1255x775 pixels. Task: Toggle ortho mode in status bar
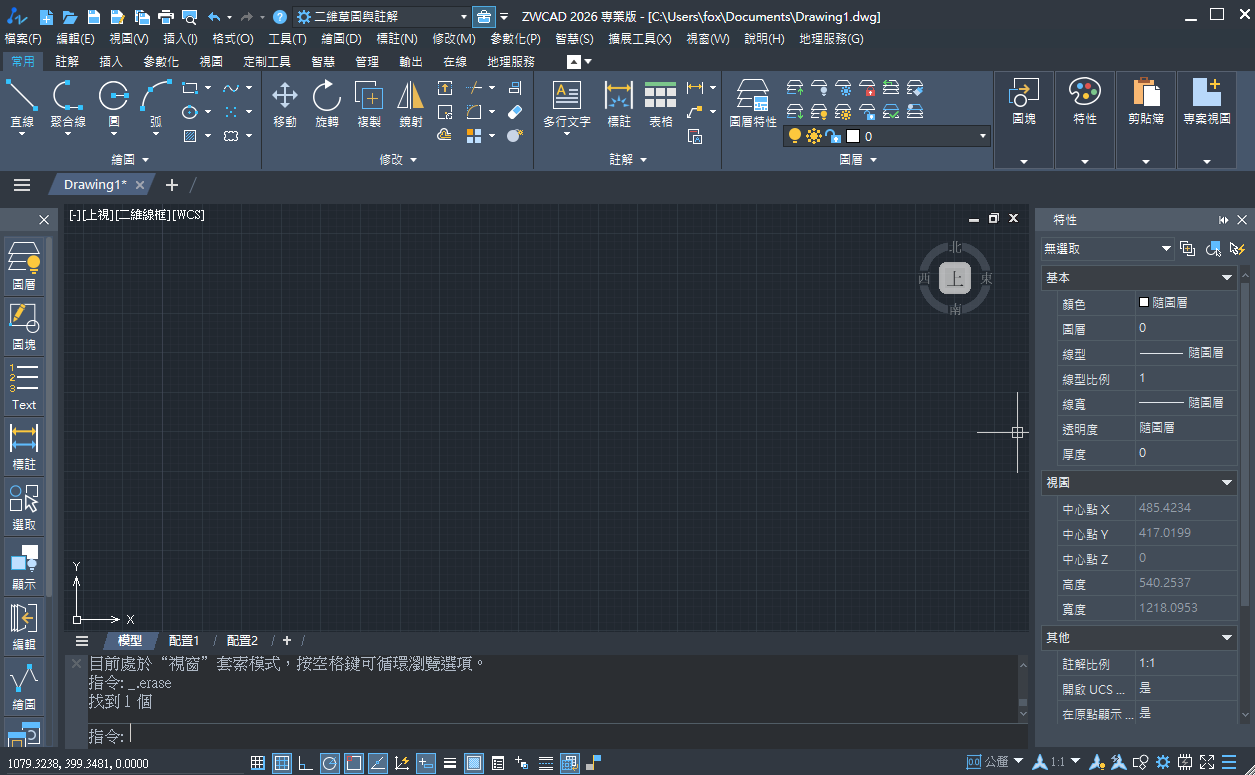[x=306, y=763]
